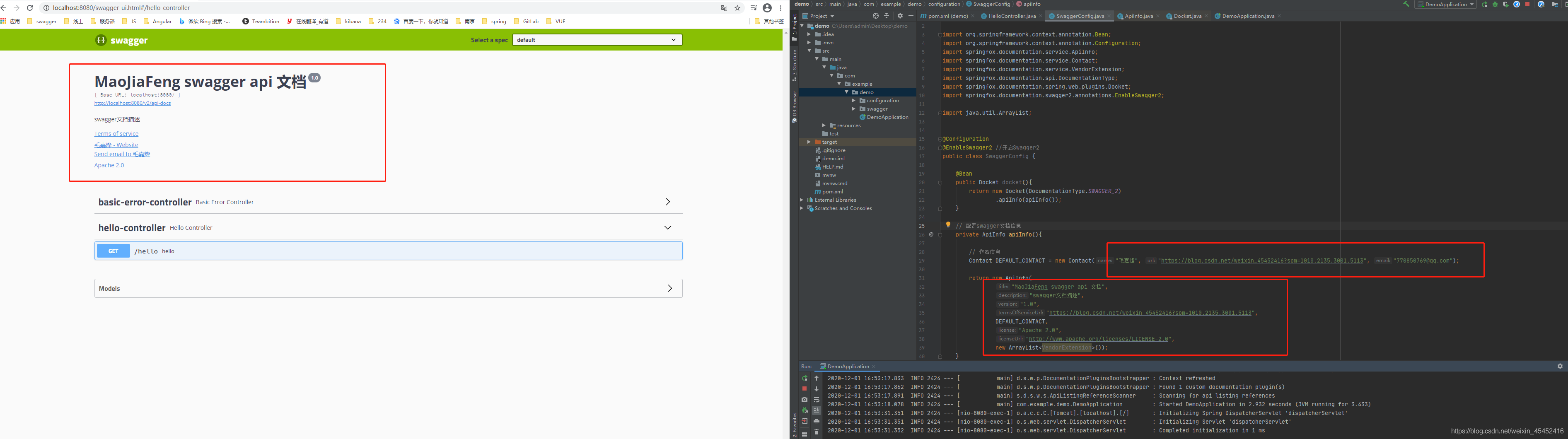Click the lightbulb intention icon at line 25
1568x439 pixels.
(948, 224)
